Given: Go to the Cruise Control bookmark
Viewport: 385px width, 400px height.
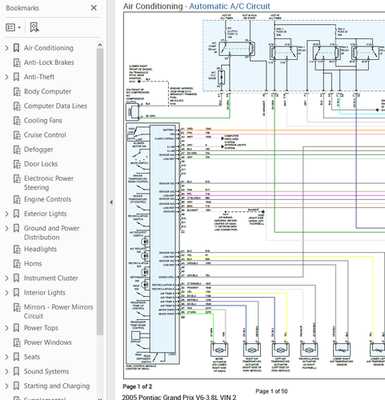Looking at the screenshot, I should (45, 135).
